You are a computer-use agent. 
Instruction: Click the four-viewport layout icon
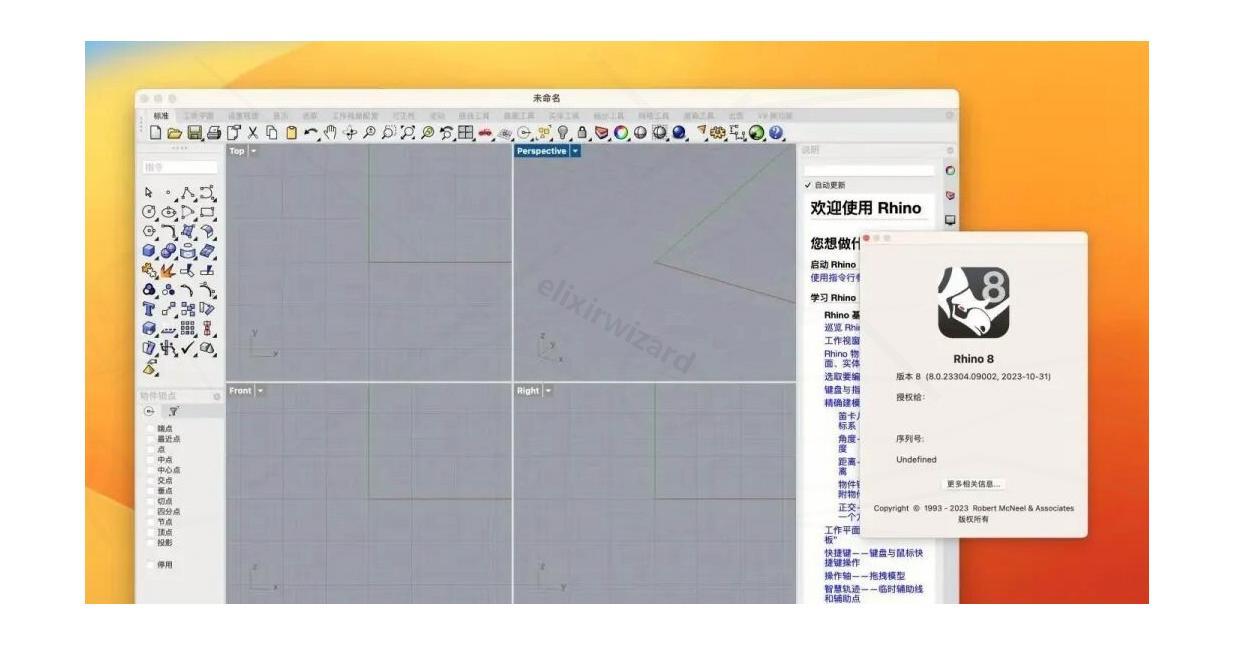pos(464,131)
